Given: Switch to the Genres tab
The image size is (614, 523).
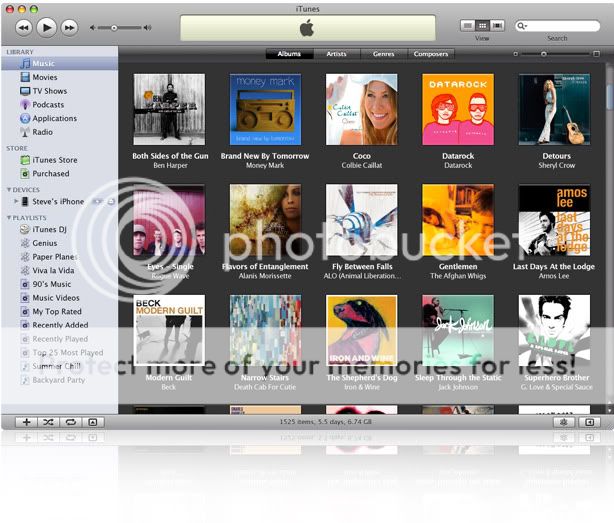Looking at the screenshot, I should click(383, 54).
